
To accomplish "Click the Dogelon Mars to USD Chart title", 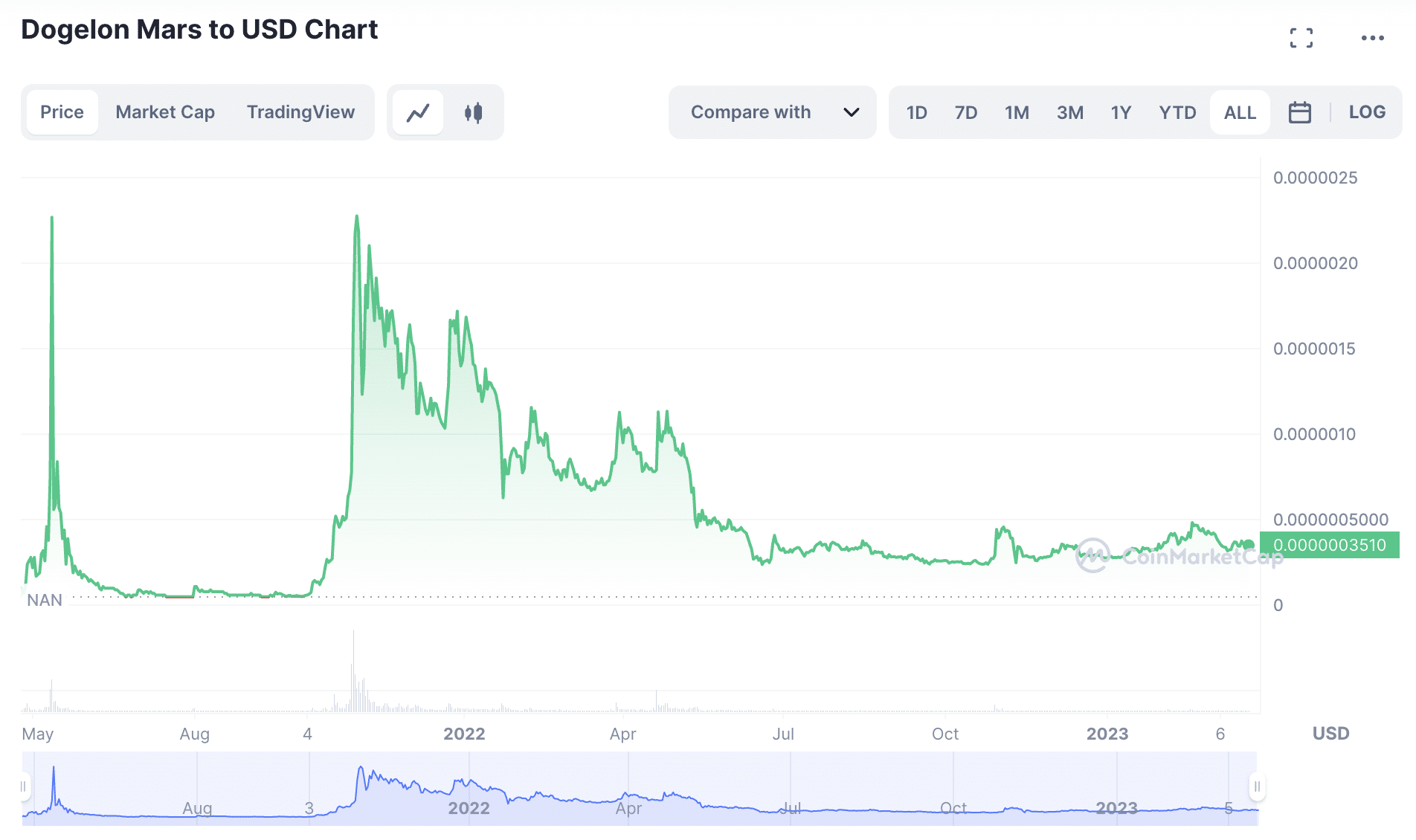I will pos(199,30).
